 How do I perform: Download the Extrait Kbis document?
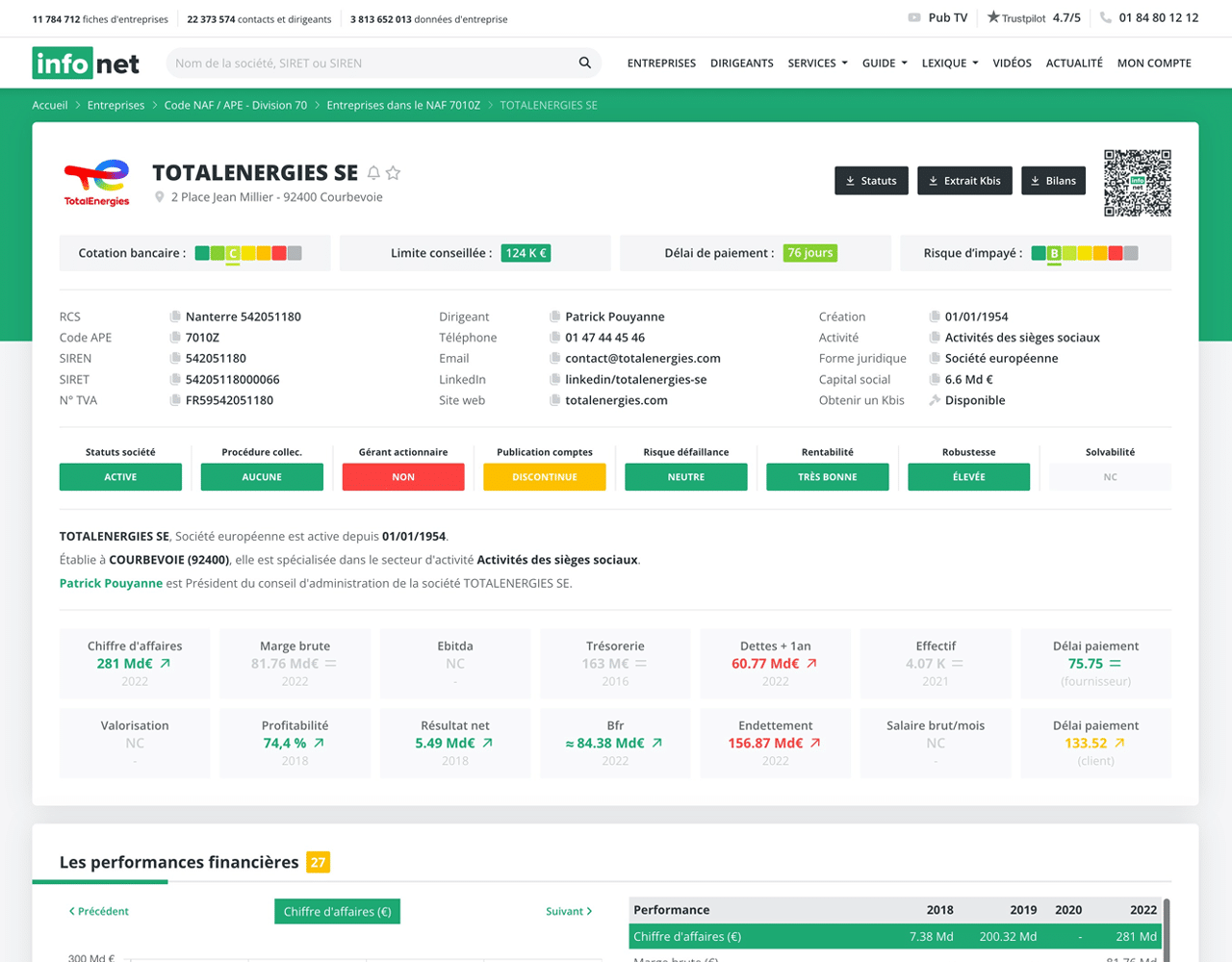(964, 180)
